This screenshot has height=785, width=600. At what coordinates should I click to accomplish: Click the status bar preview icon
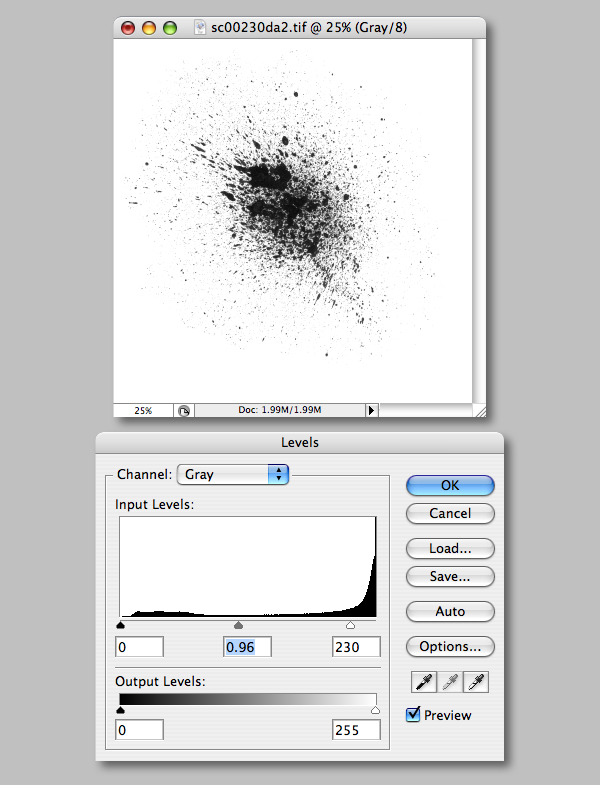click(x=184, y=411)
